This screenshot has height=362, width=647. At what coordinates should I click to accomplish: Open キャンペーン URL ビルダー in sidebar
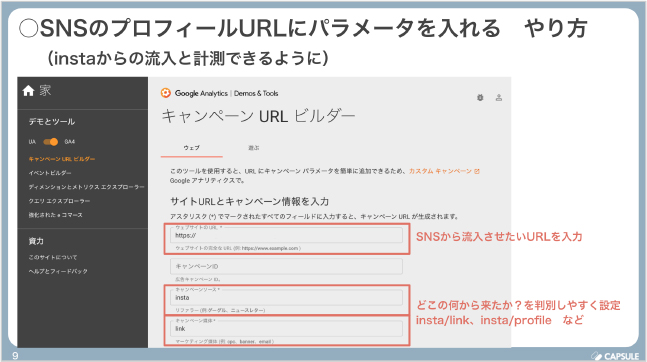coord(61,159)
